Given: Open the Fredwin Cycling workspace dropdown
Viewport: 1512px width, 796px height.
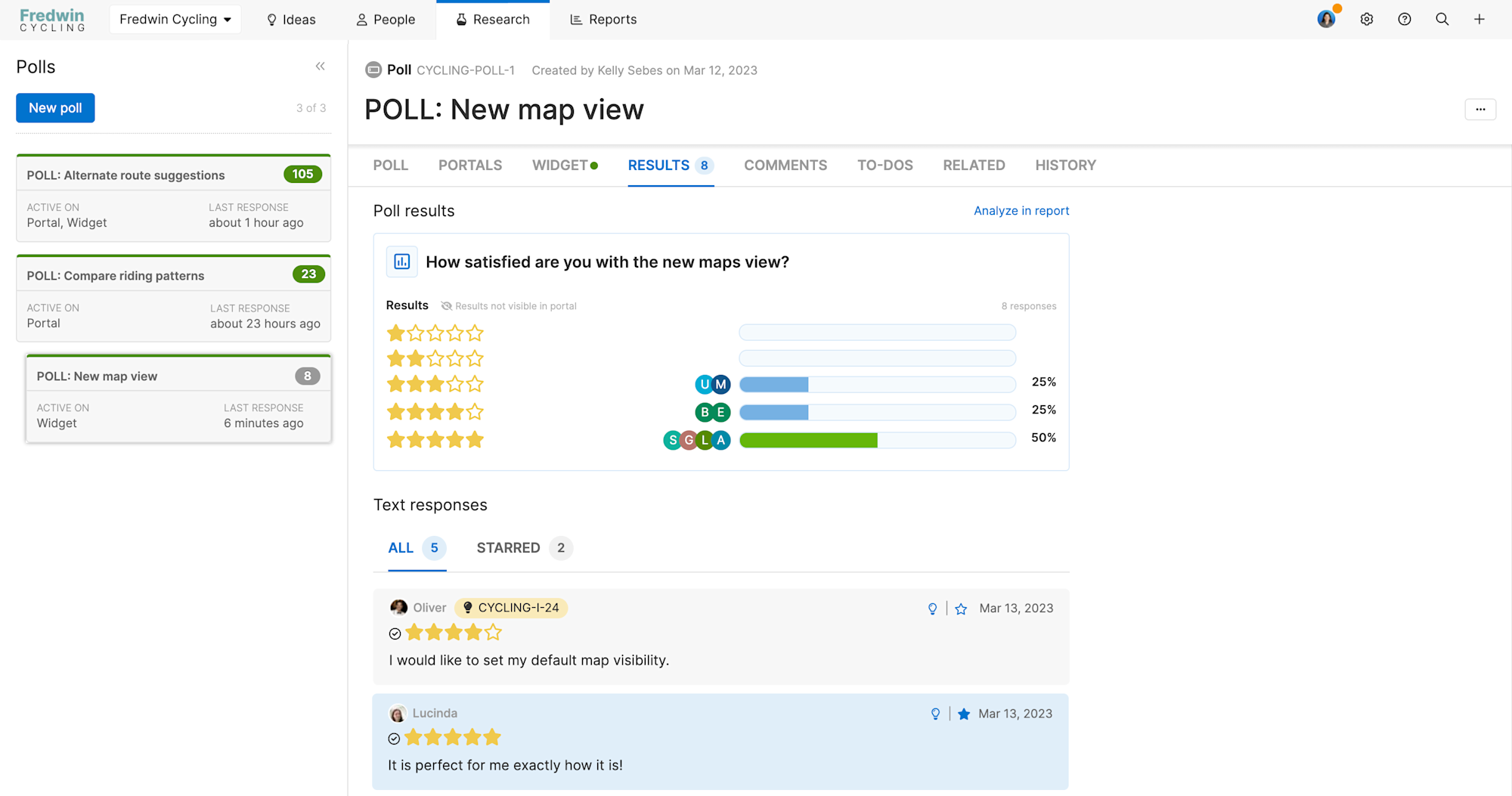Looking at the screenshot, I should (175, 19).
